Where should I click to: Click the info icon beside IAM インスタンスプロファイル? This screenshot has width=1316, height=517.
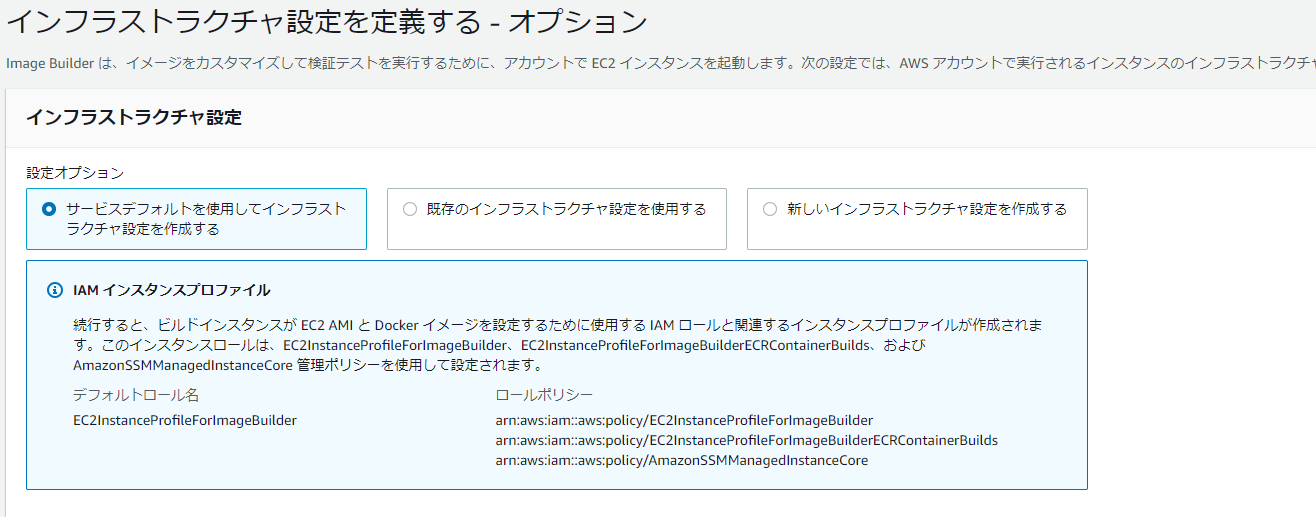coord(55,290)
